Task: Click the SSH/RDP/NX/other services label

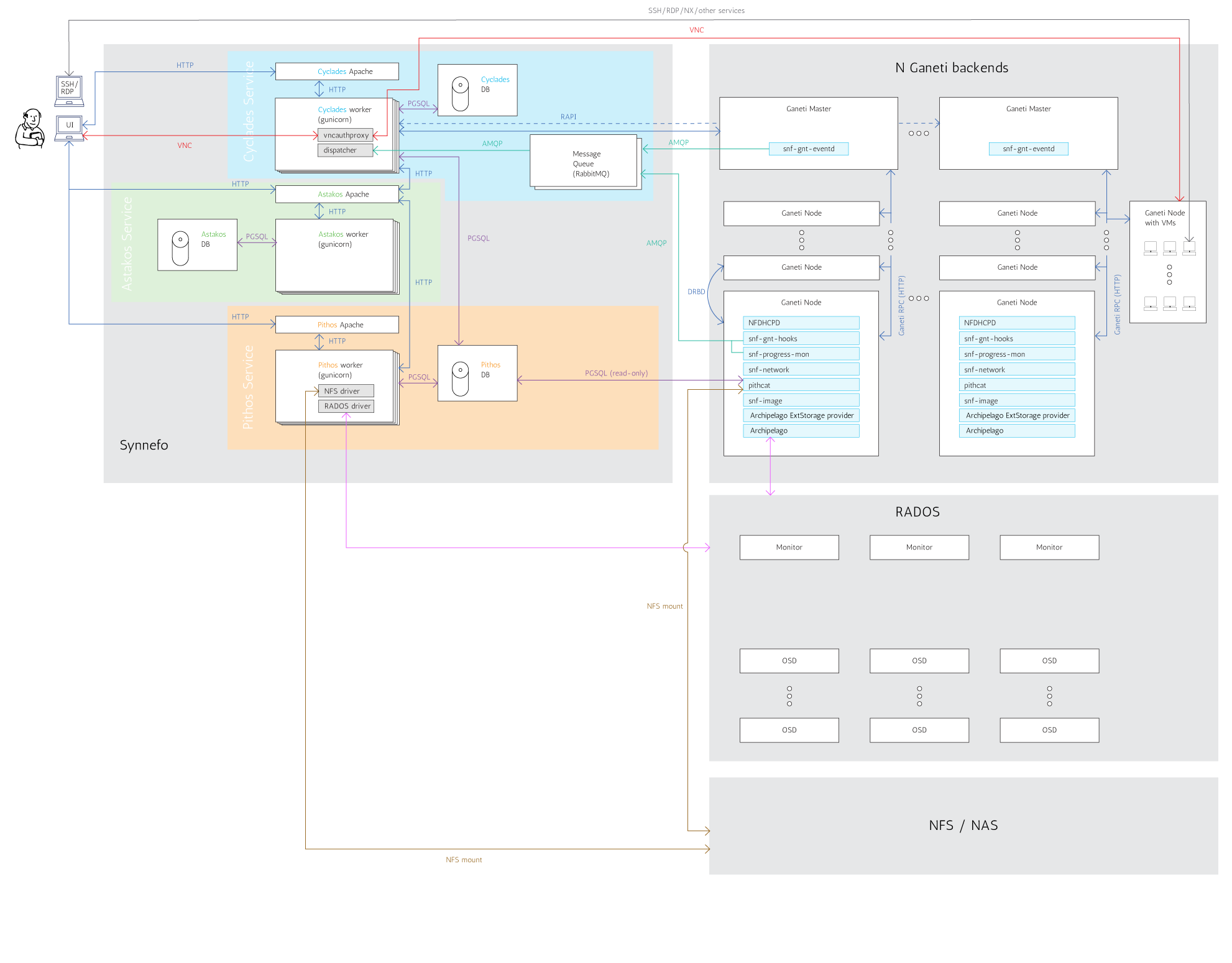Action: (696, 11)
